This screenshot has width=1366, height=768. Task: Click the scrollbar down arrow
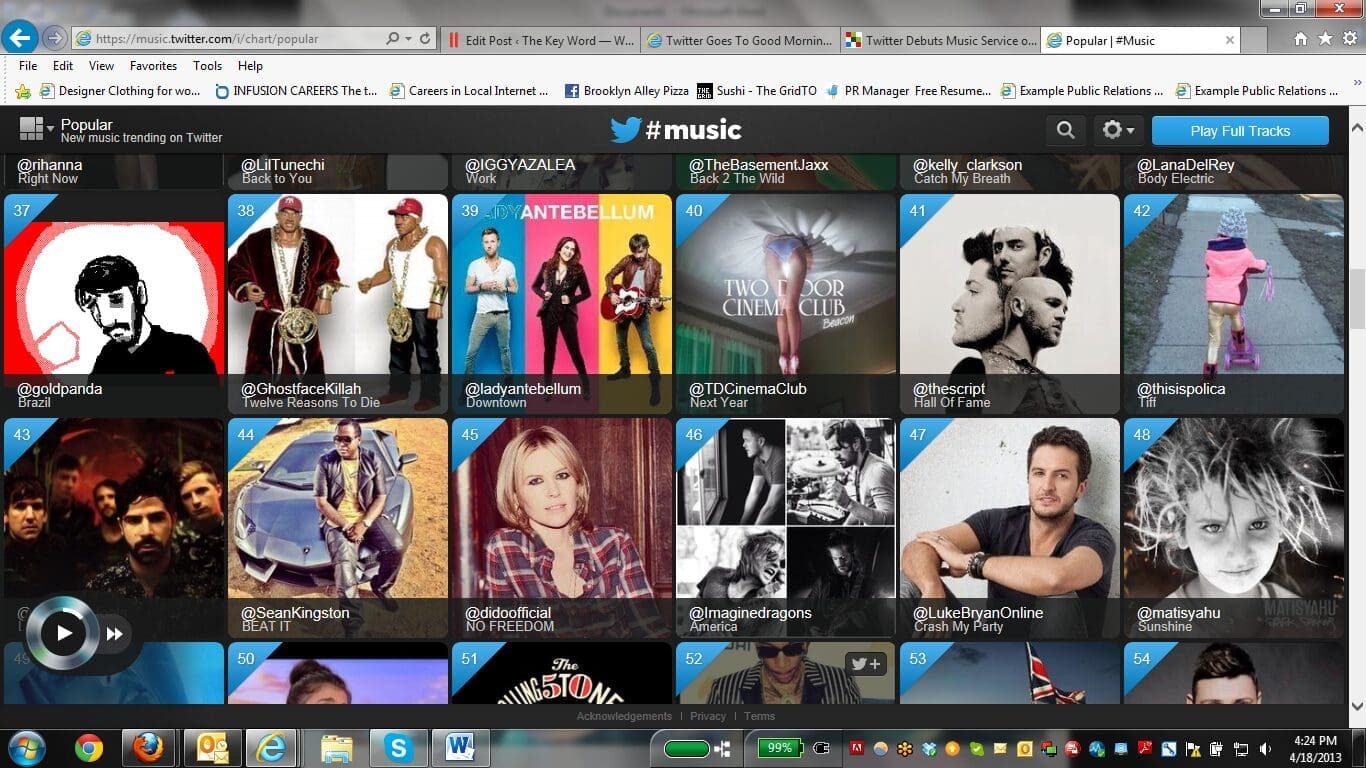(1357, 706)
